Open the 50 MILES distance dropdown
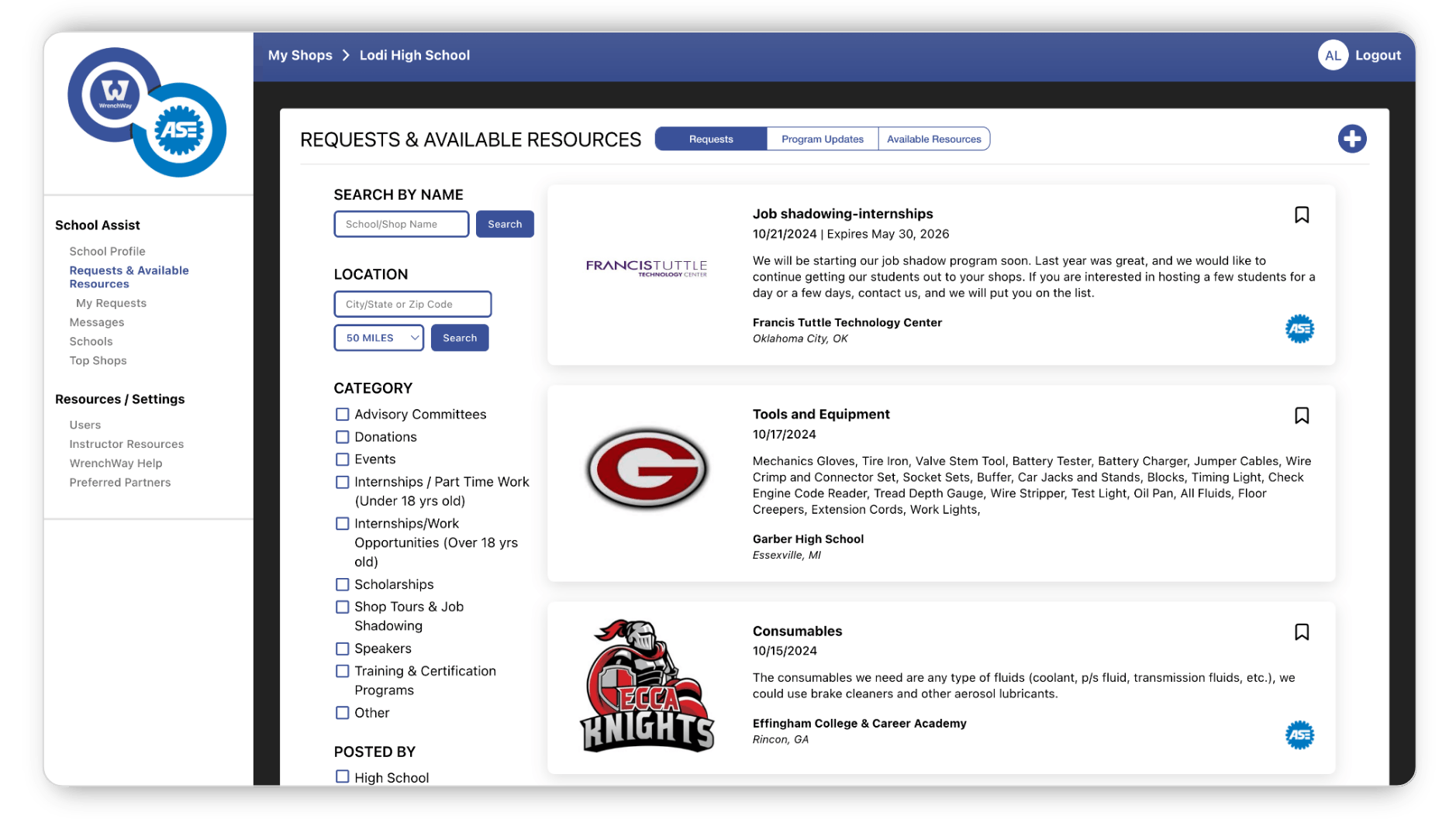This screenshot has width=1456, height=819. [x=378, y=337]
